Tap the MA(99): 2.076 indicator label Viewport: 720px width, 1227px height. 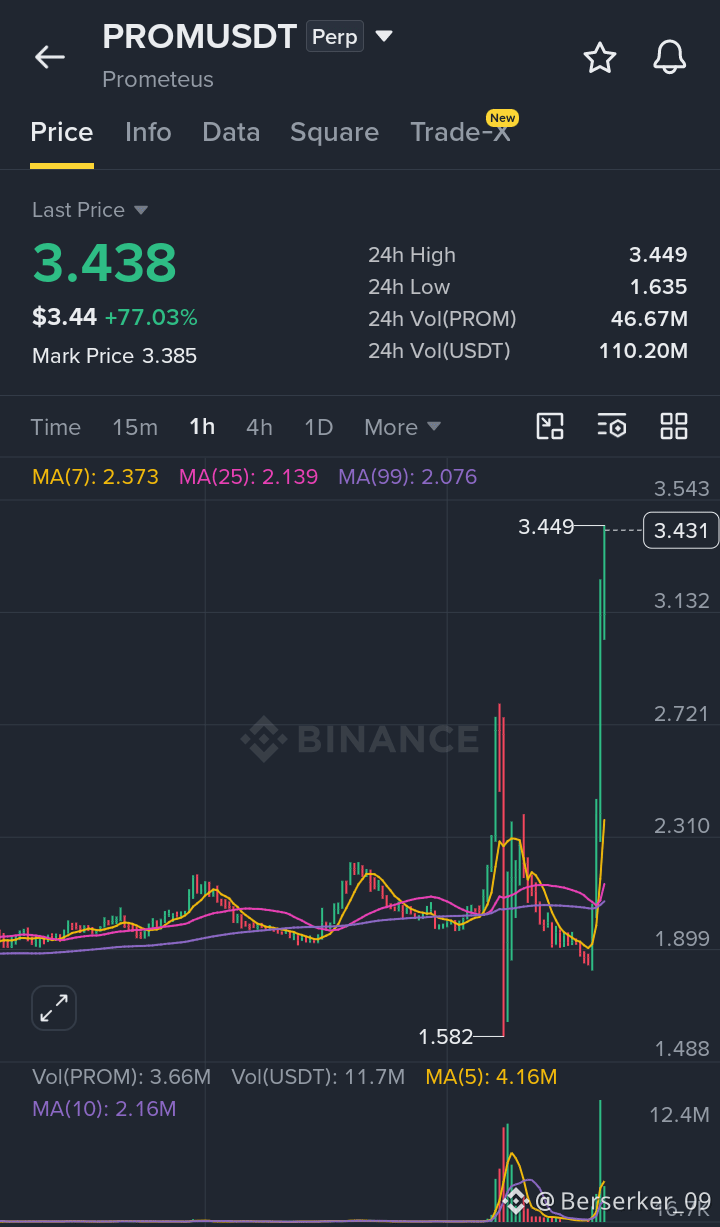(x=408, y=477)
